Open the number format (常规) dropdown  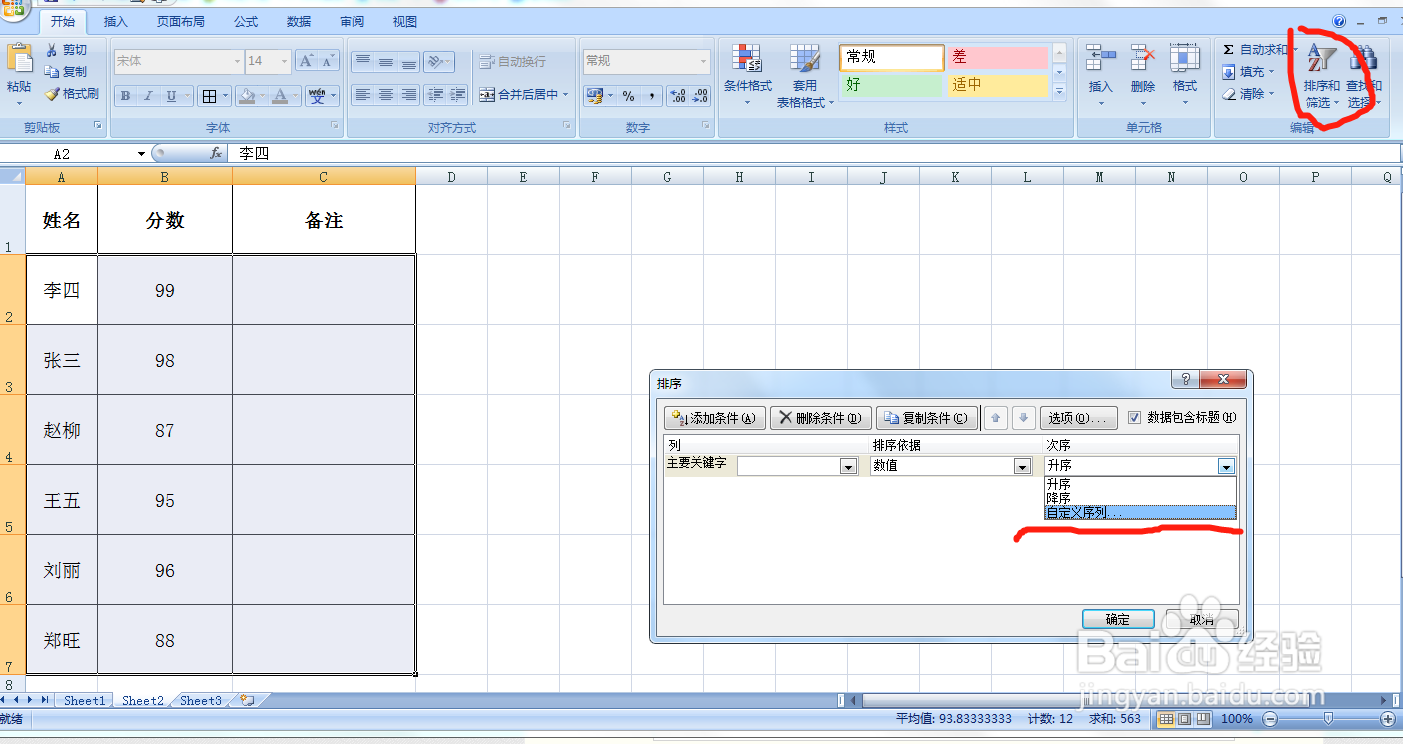[x=704, y=61]
